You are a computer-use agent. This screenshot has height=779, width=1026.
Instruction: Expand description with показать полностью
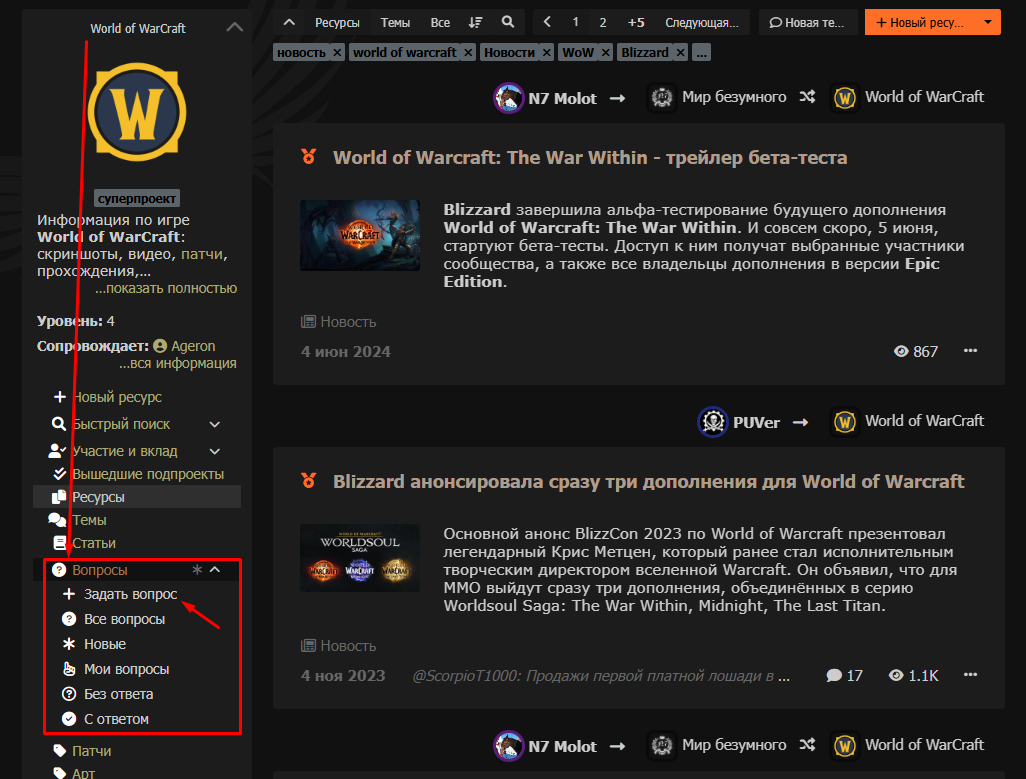coord(166,288)
